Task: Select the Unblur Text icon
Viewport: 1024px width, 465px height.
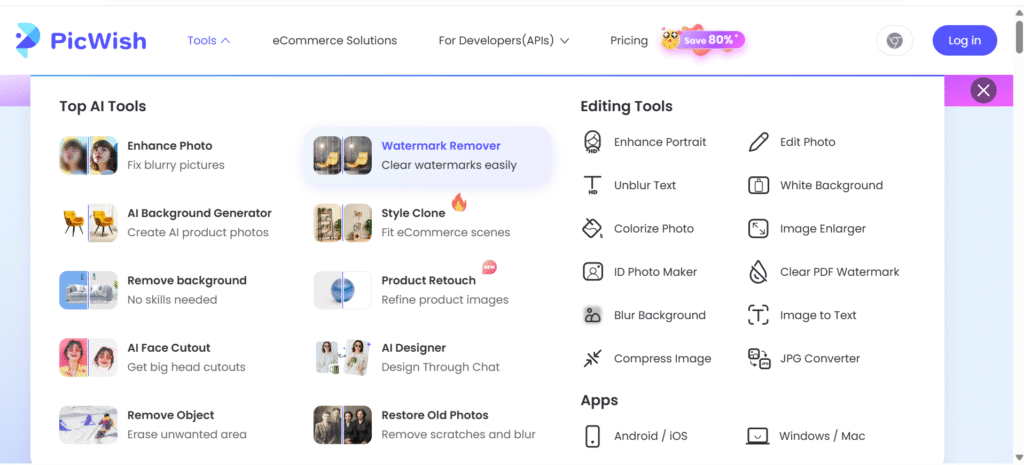Action: [x=593, y=185]
